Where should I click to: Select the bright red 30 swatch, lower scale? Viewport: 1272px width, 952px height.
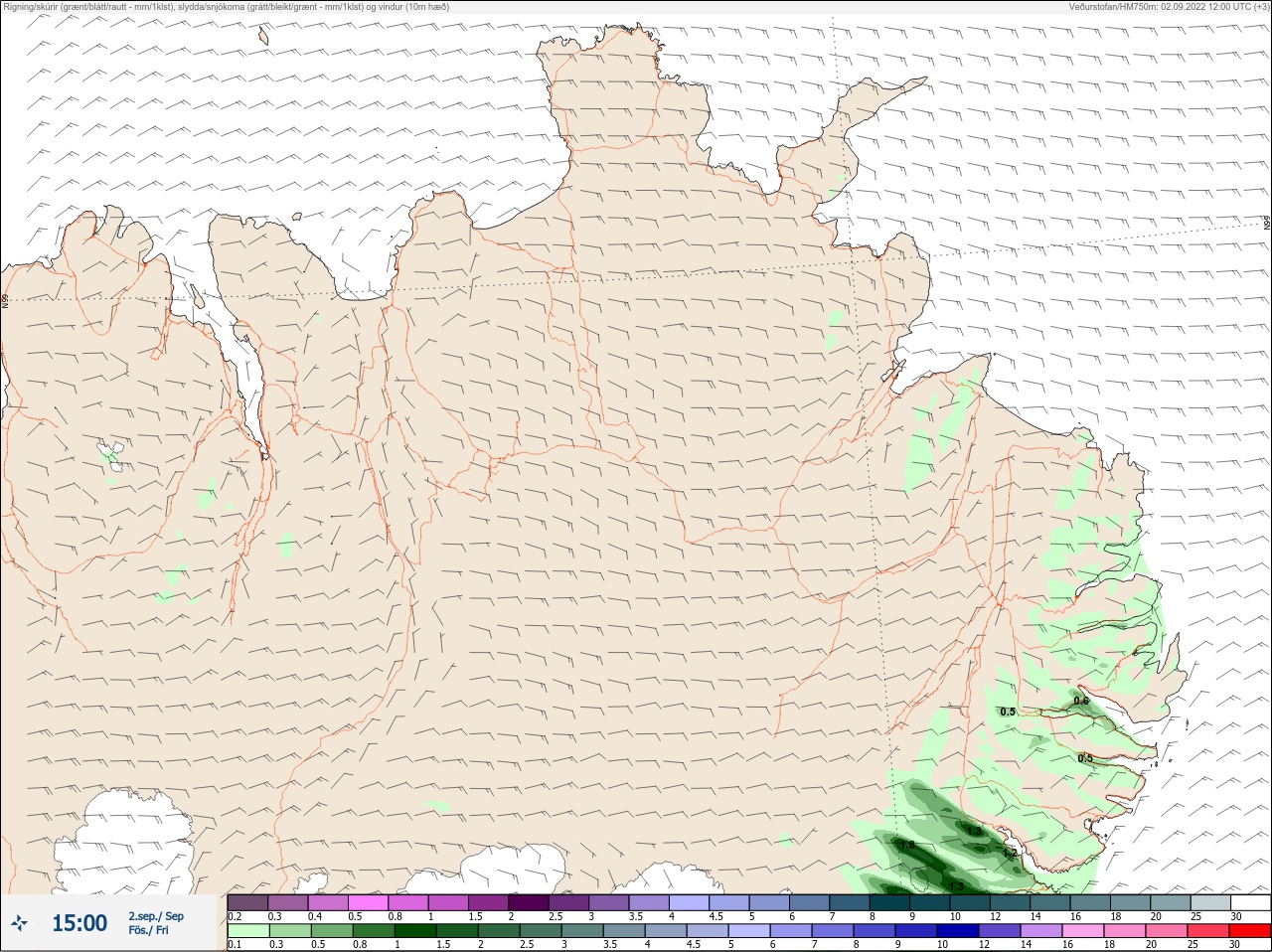click(x=1250, y=930)
